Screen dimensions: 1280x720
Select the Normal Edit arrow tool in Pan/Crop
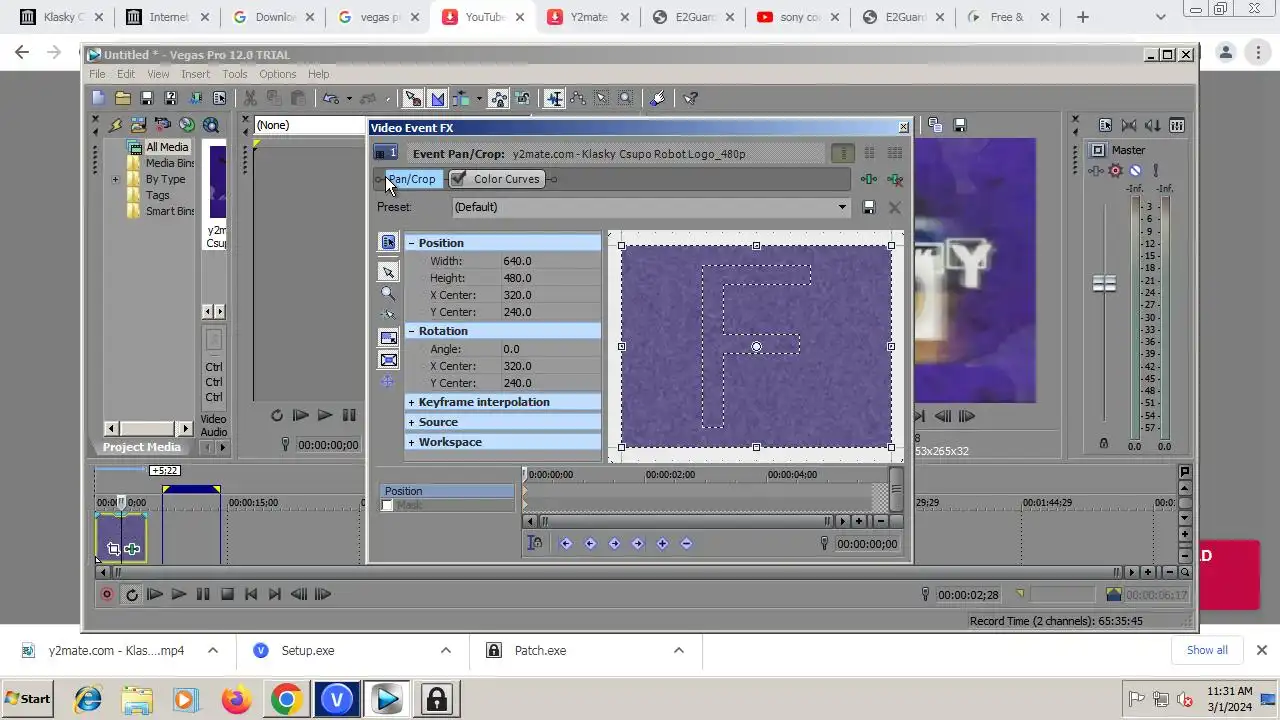pos(388,272)
